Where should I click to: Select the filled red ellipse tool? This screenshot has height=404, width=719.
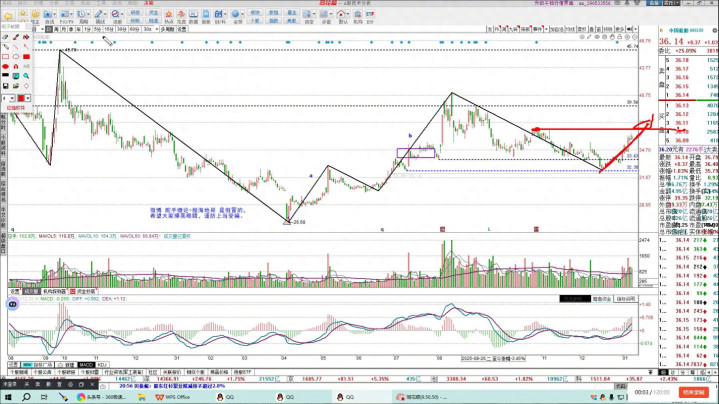(x=6, y=66)
